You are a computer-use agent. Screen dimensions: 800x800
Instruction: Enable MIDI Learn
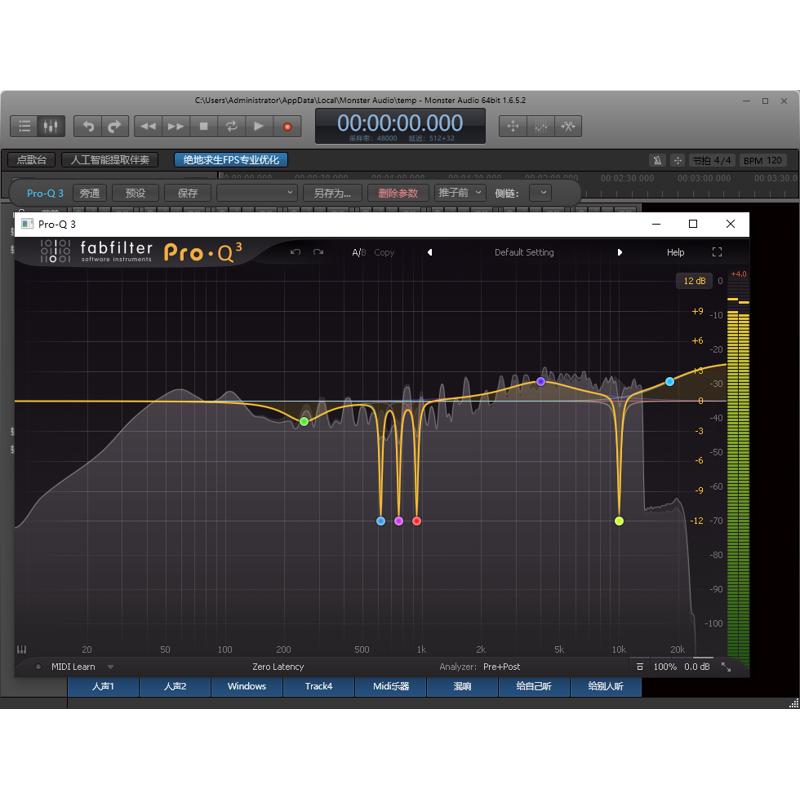tap(73, 666)
